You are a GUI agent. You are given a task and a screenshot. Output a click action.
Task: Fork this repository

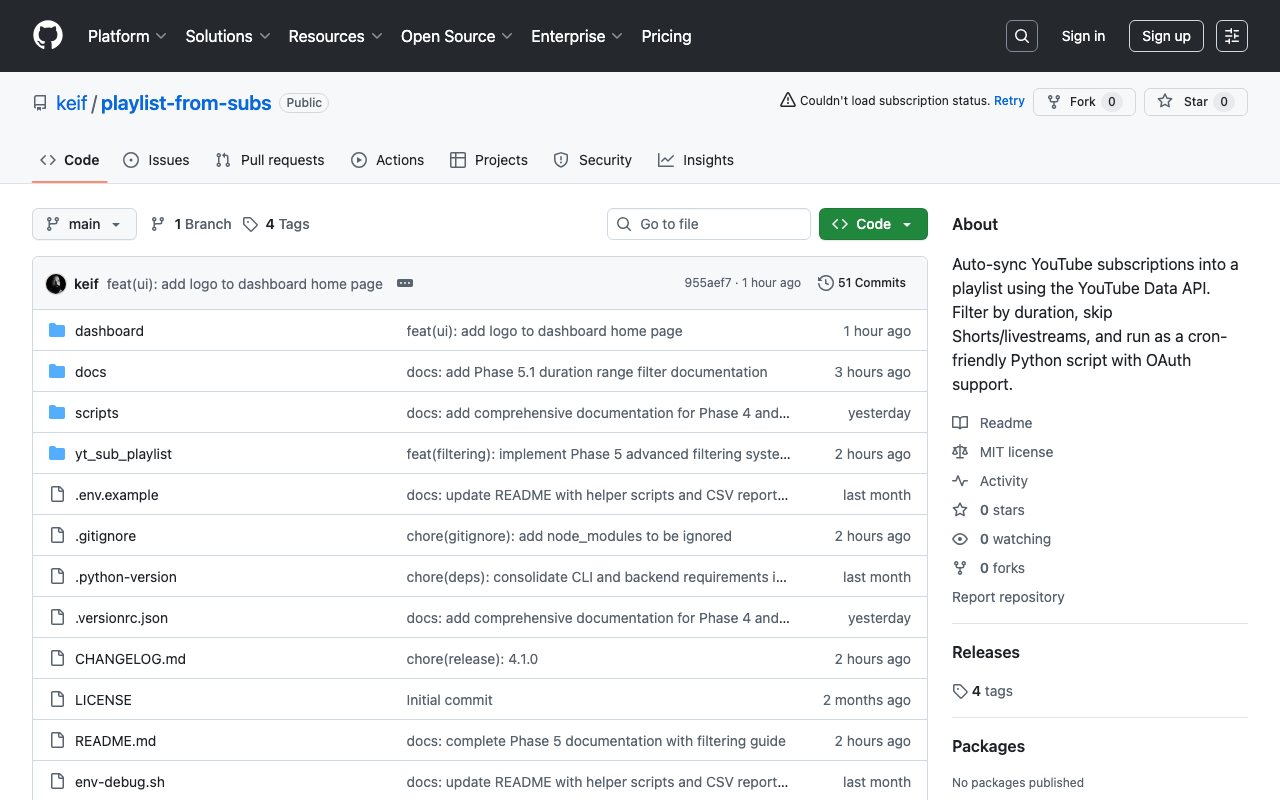click(1083, 102)
